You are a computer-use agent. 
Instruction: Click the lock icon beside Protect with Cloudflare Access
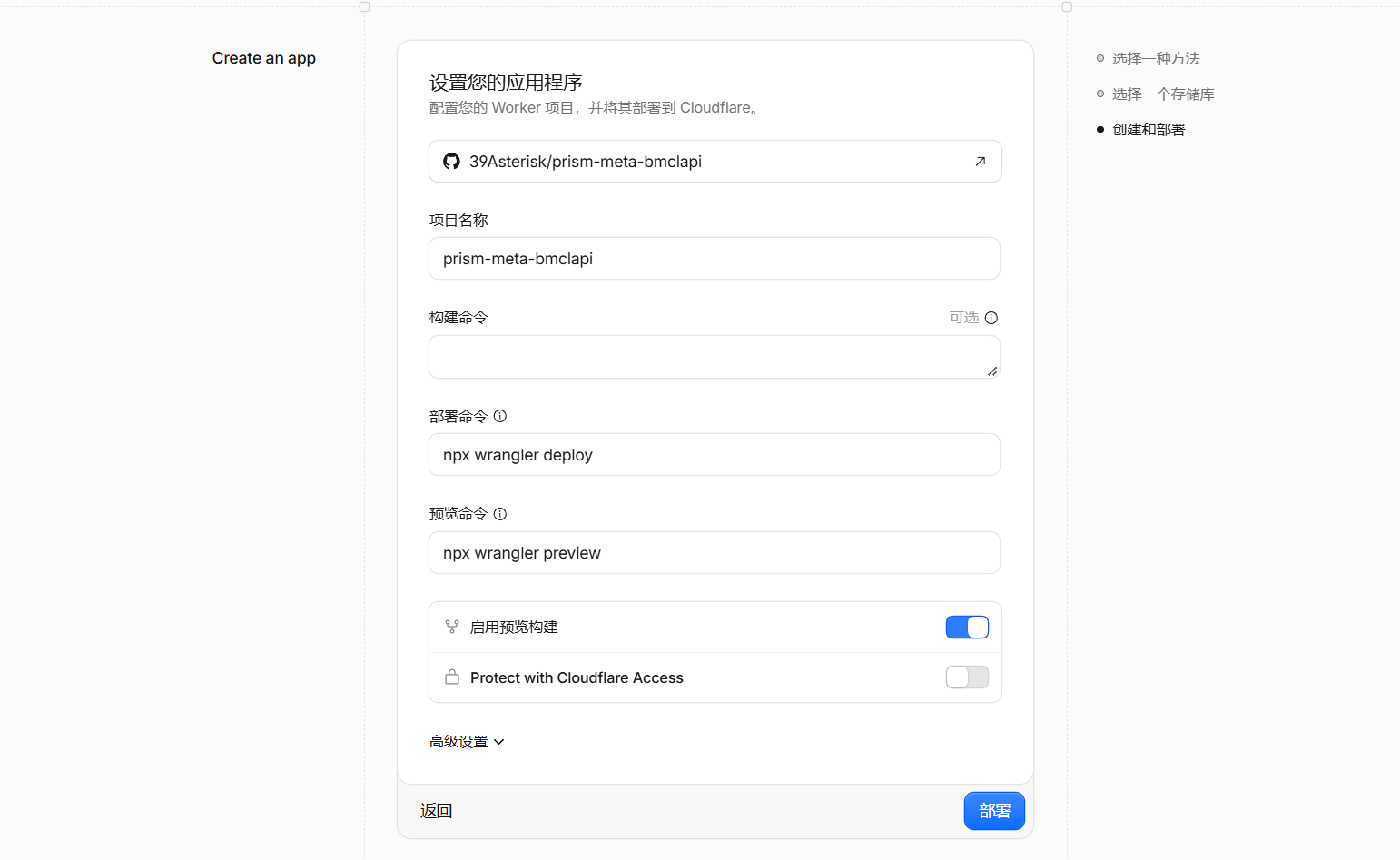click(452, 677)
